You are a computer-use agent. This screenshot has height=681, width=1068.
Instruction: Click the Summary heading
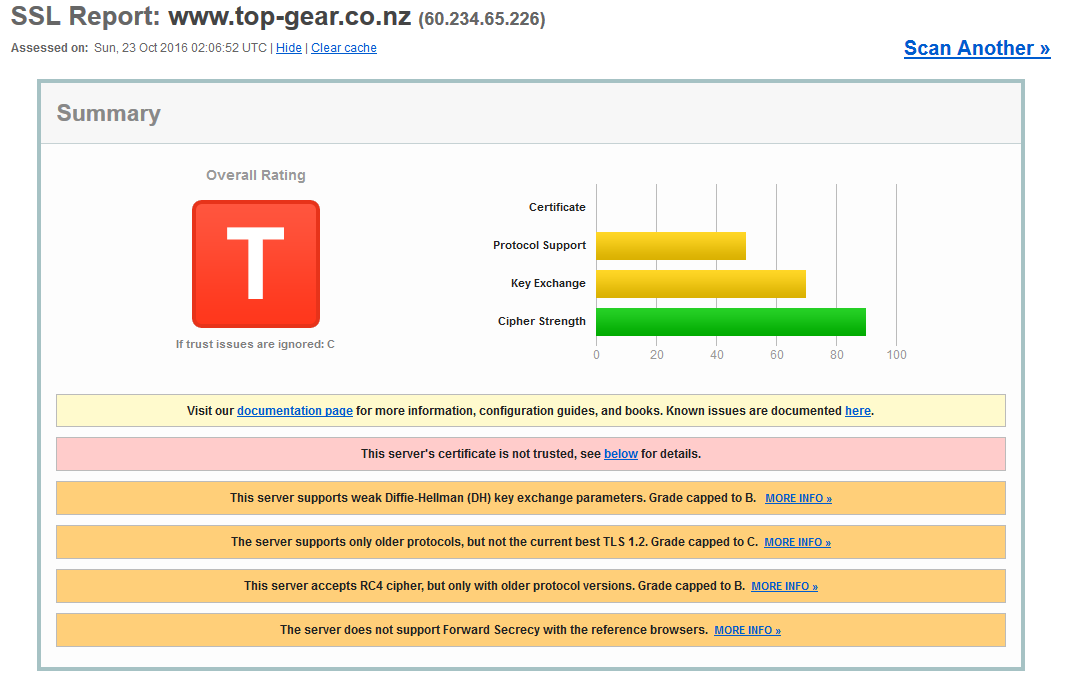[x=108, y=113]
